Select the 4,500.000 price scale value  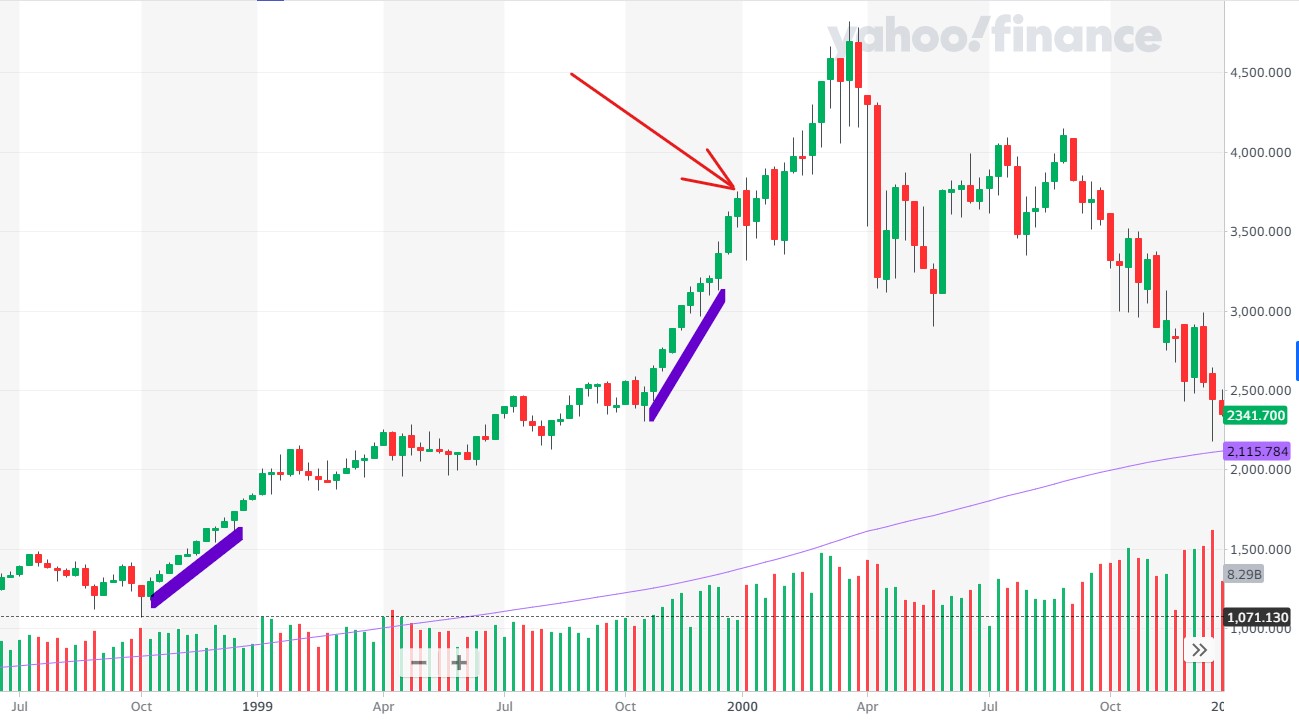tap(1259, 72)
